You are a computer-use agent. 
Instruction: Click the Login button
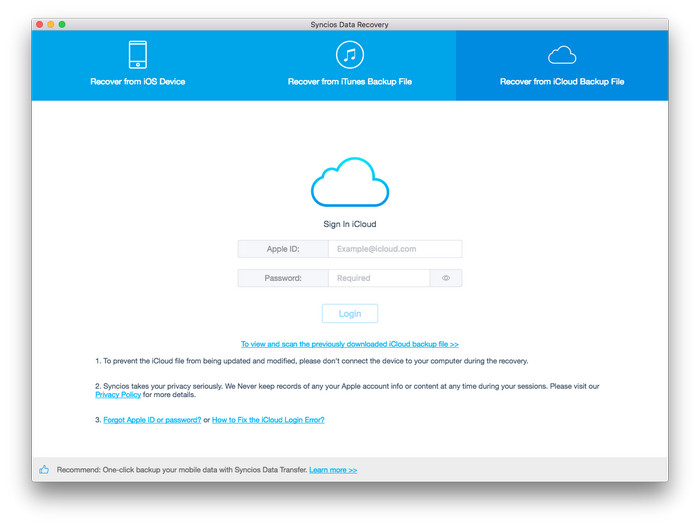[x=350, y=314]
